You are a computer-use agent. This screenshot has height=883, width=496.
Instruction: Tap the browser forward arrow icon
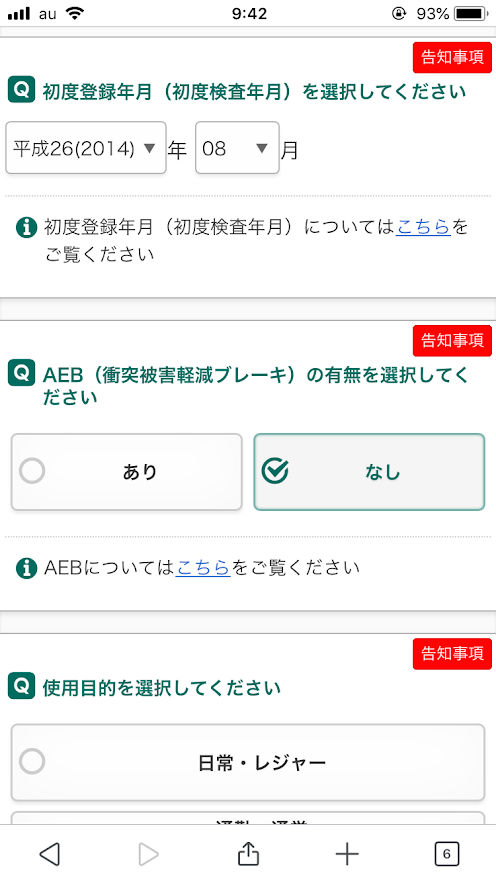click(148, 854)
